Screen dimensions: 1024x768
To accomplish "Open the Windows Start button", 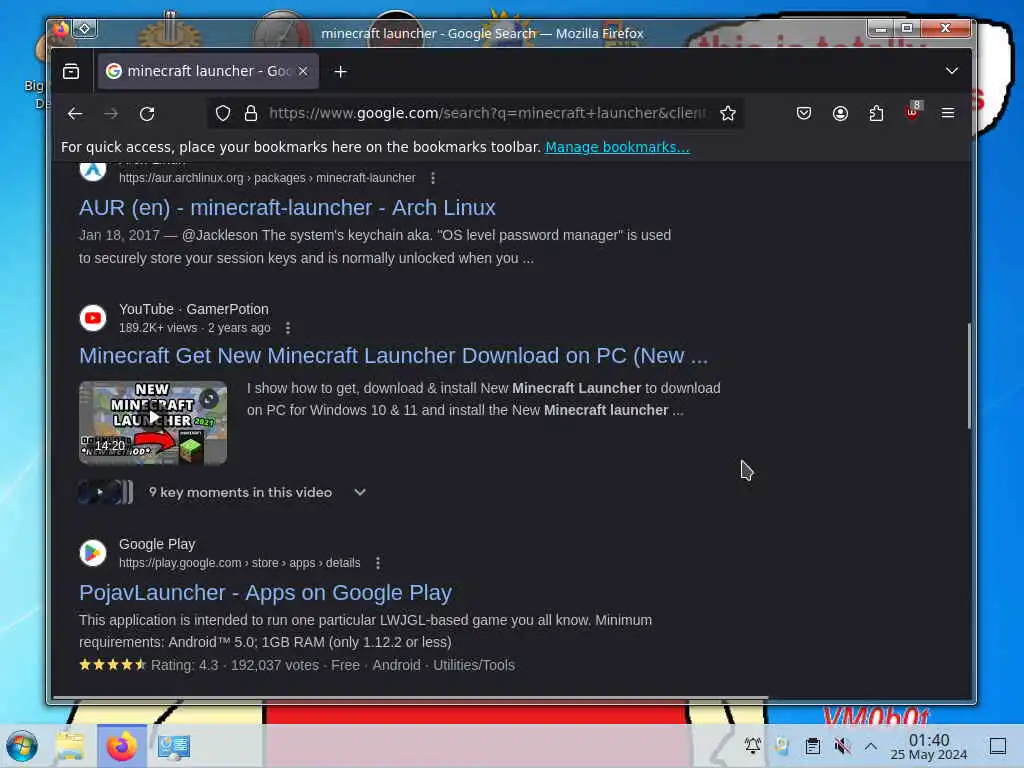I will 22,746.
